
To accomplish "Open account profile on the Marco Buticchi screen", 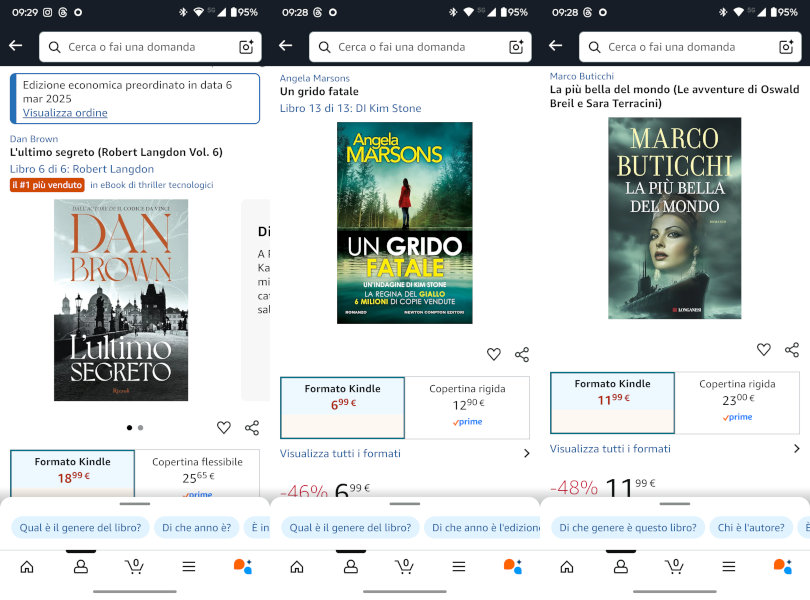I will pyautogui.click(x=620, y=567).
